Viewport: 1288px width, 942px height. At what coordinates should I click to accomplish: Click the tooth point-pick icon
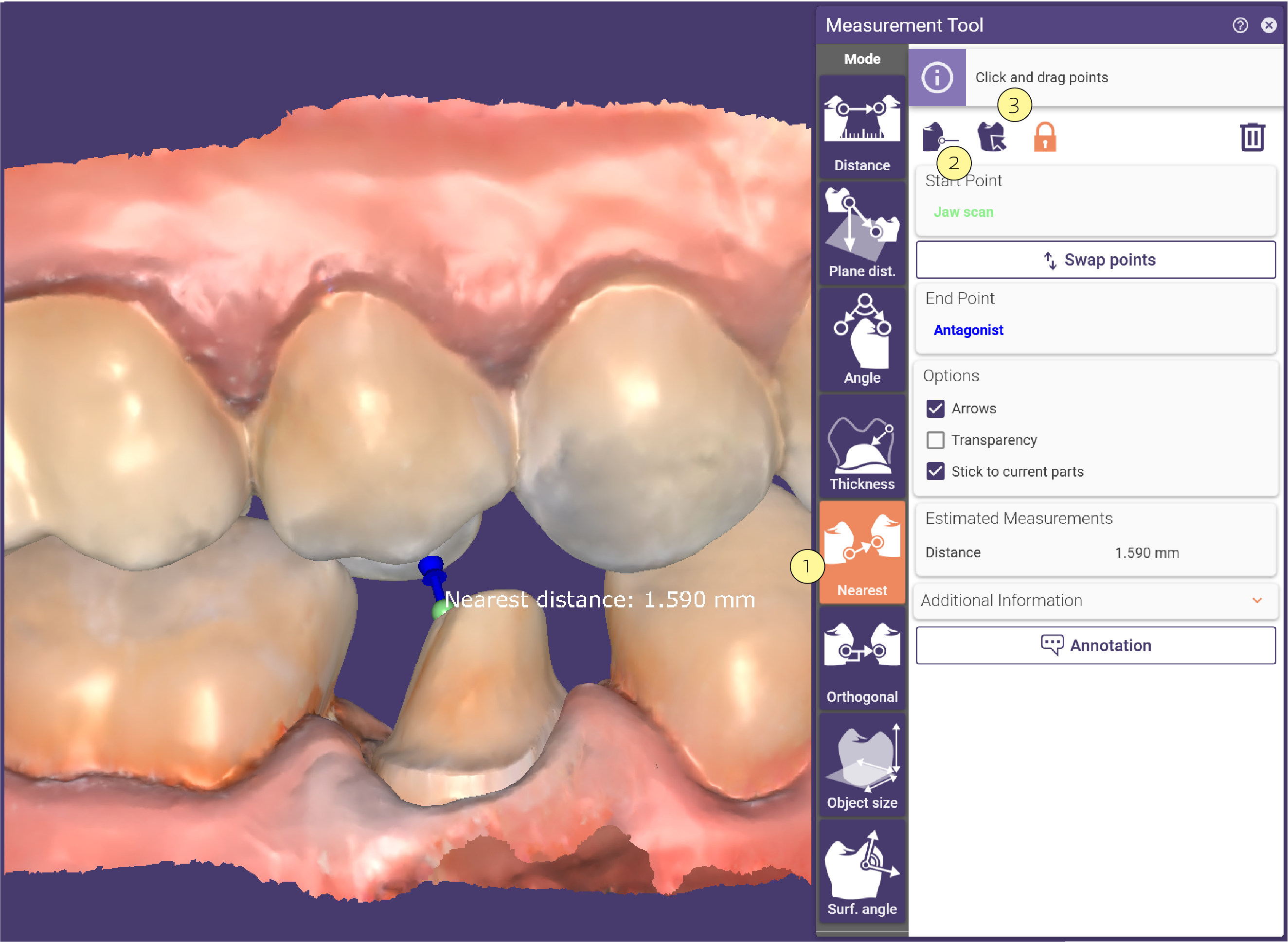point(939,138)
